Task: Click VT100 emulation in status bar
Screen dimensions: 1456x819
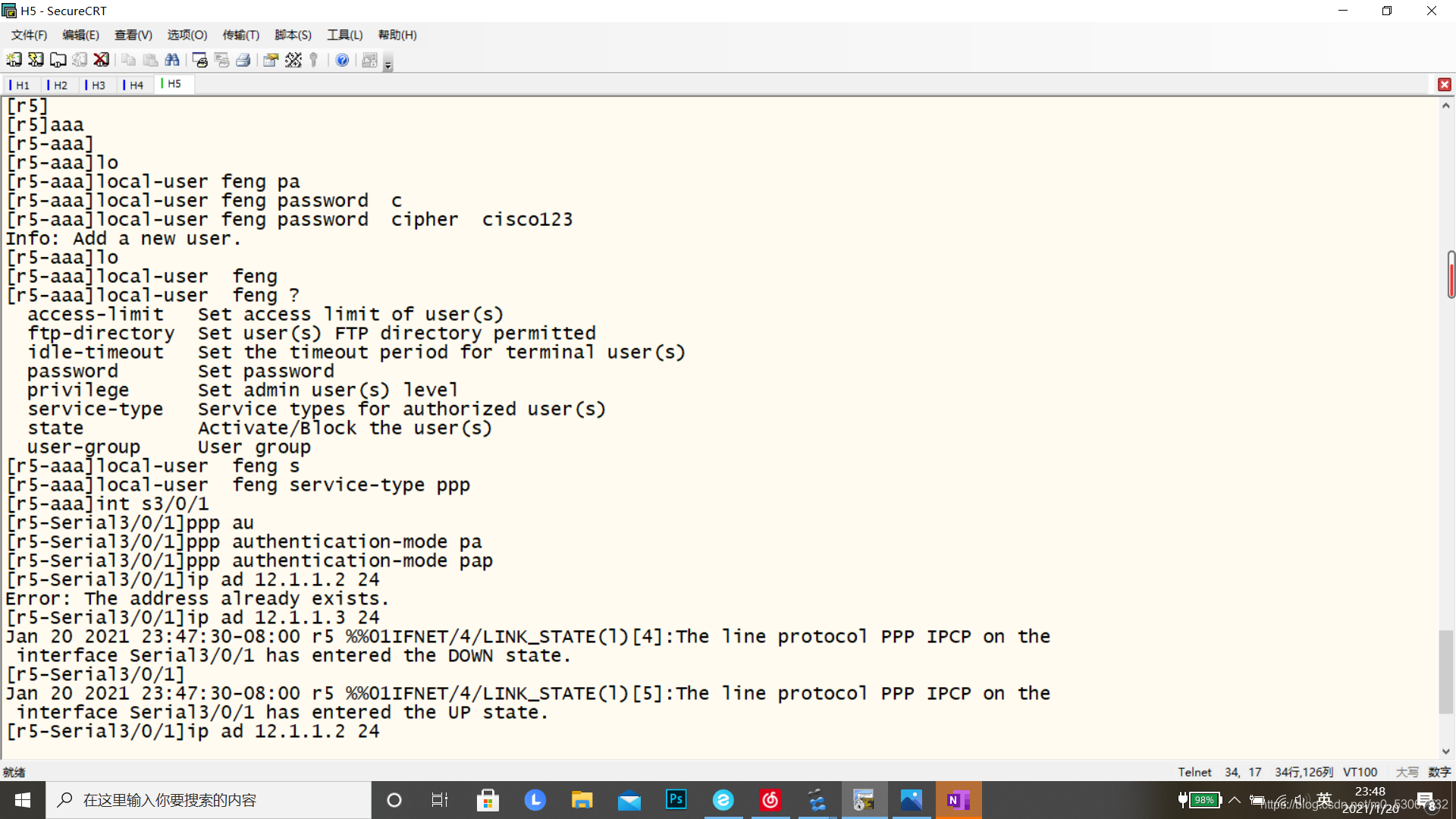Action: (1360, 772)
